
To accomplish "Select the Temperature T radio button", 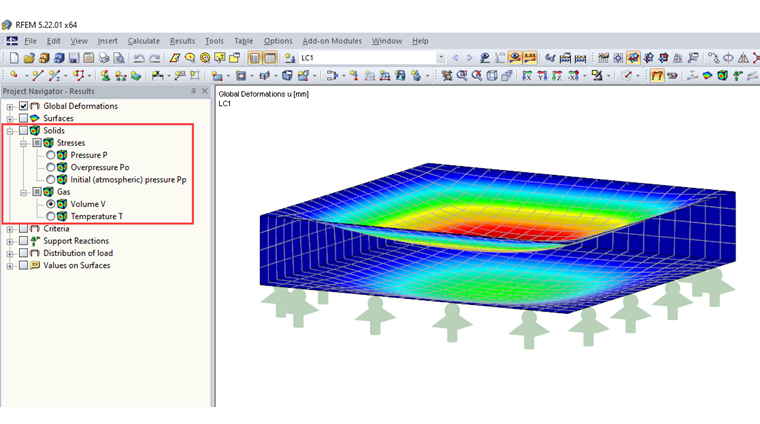I will [x=50, y=217].
